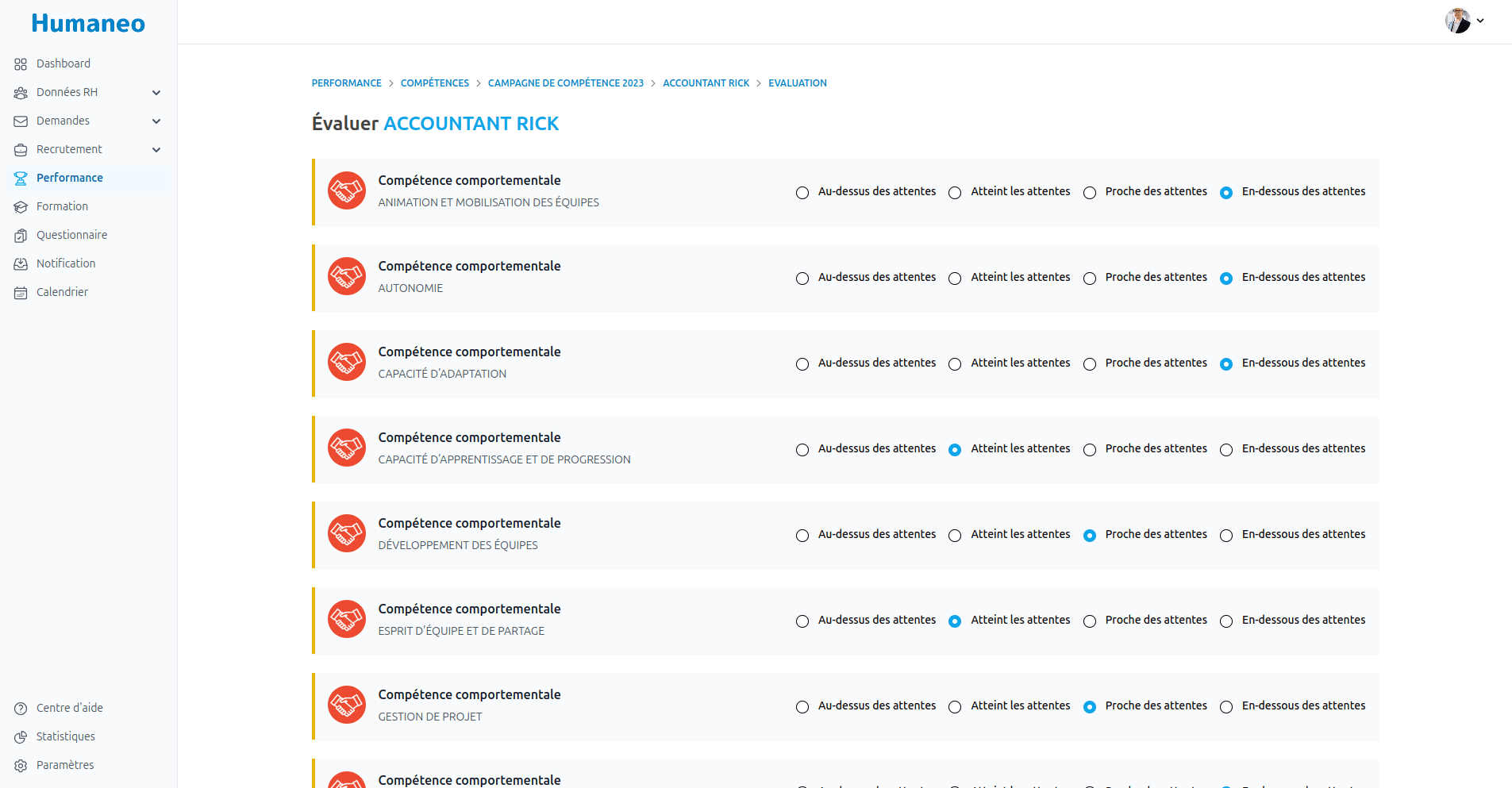Expand the Données RH submenu chevron
The width and height of the screenshot is (1512, 788).
pyautogui.click(x=156, y=93)
